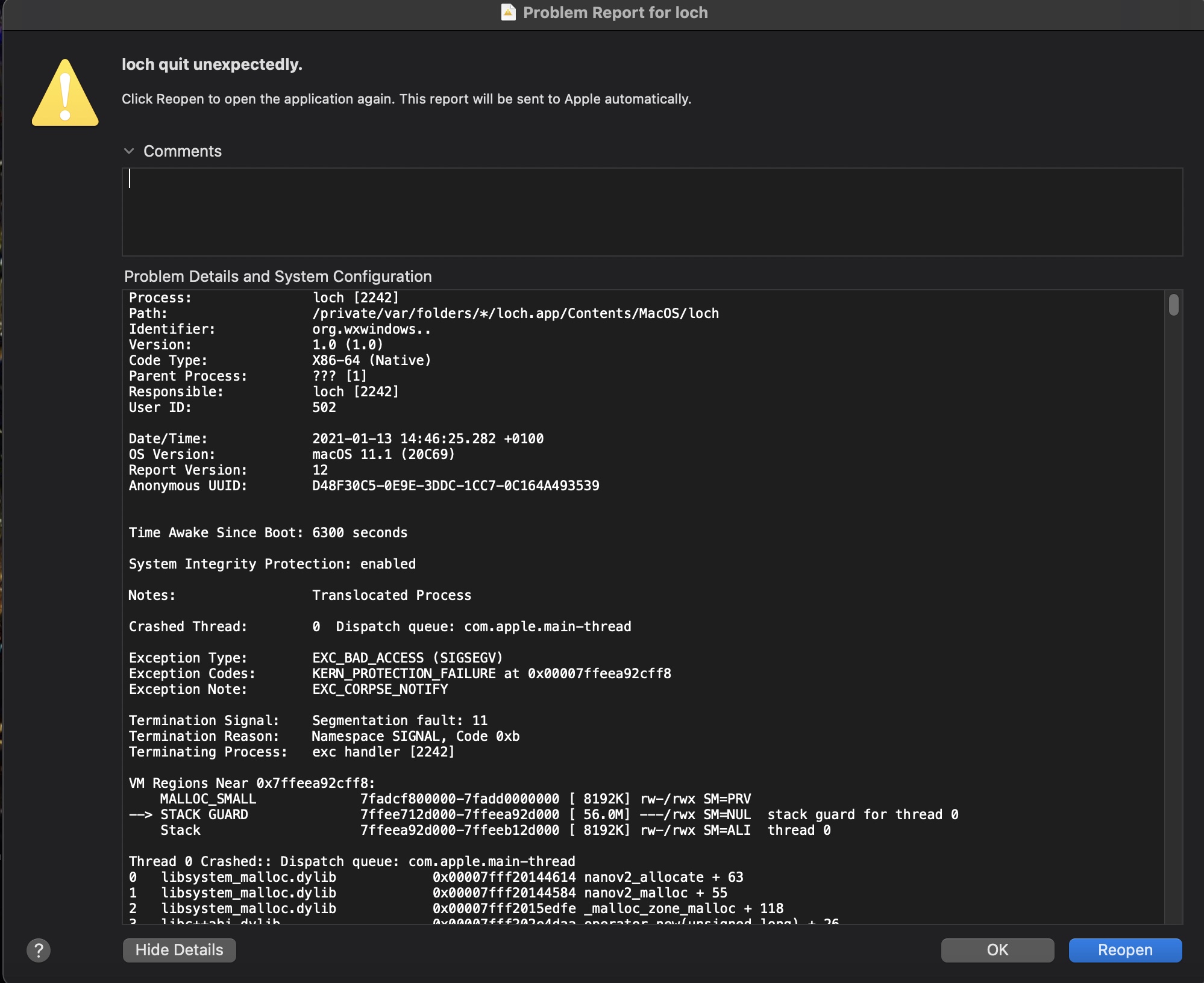Click the OK button
The image size is (1204, 983).
pos(997,950)
